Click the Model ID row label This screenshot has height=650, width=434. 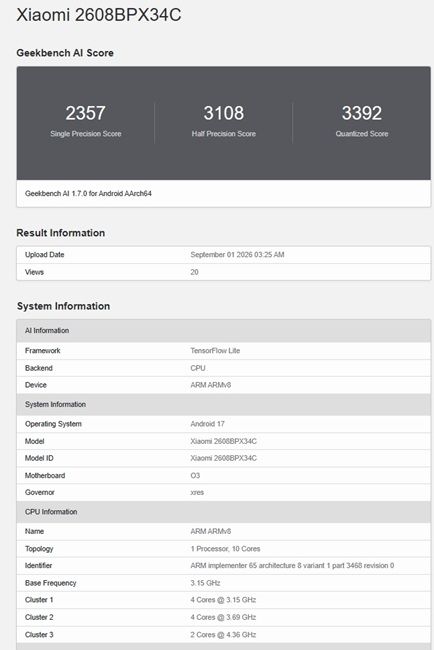click(x=39, y=458)
